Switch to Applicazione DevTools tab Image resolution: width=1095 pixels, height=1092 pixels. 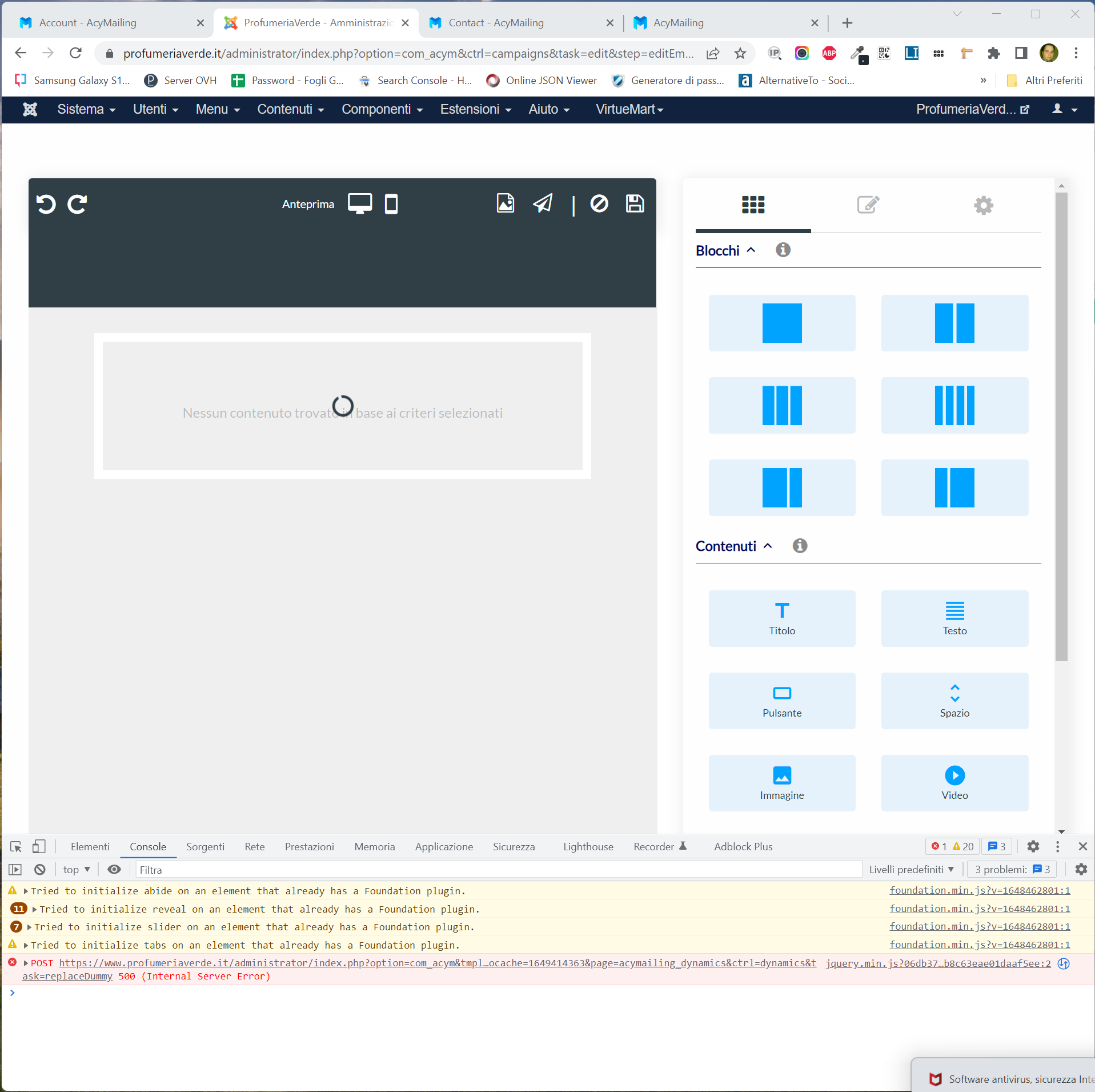444,847
